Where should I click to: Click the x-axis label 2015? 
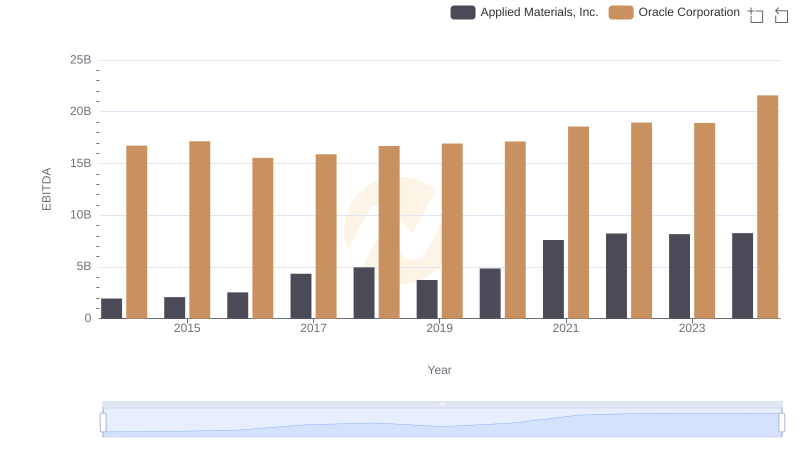coord(187,328)
